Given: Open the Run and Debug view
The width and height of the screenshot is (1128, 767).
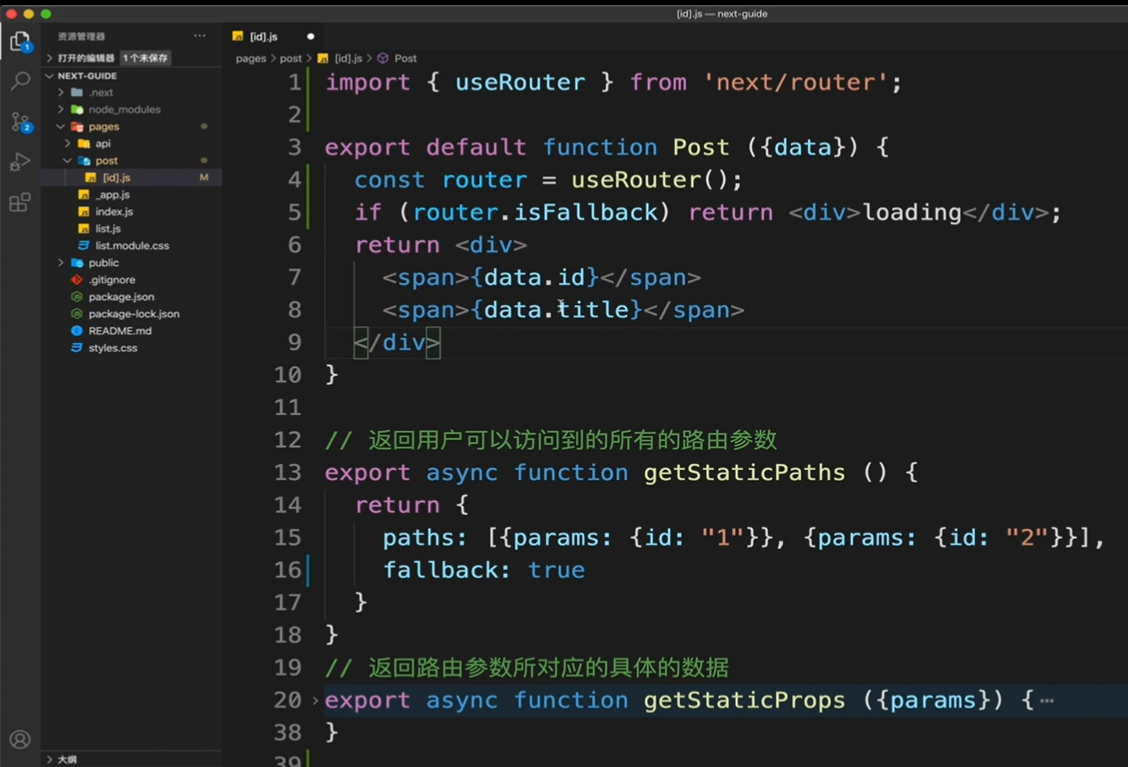Looking at the screenshot, I should point(20,161).
